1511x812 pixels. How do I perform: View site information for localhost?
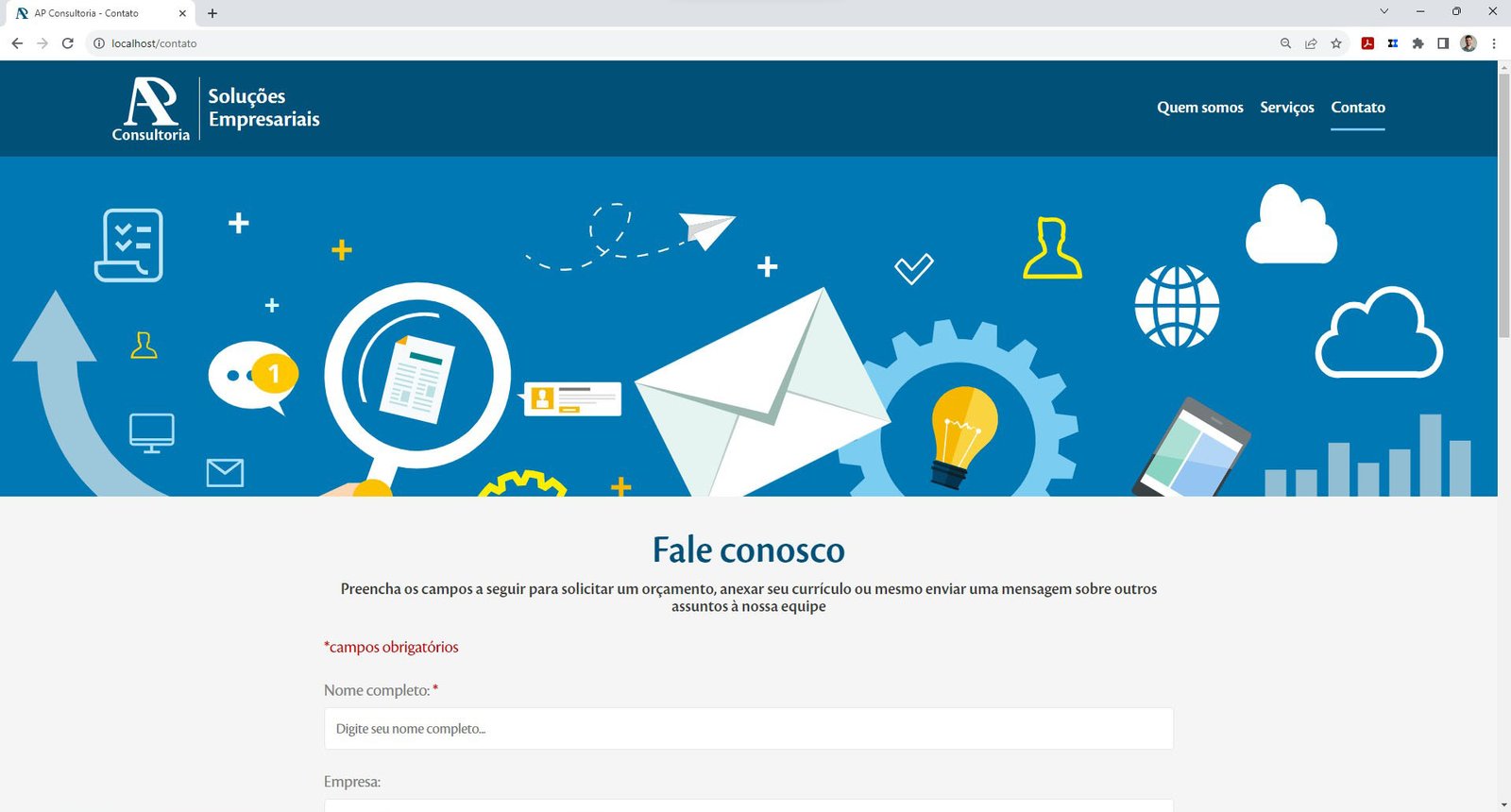pyautogui.click(x=98, y=43)
